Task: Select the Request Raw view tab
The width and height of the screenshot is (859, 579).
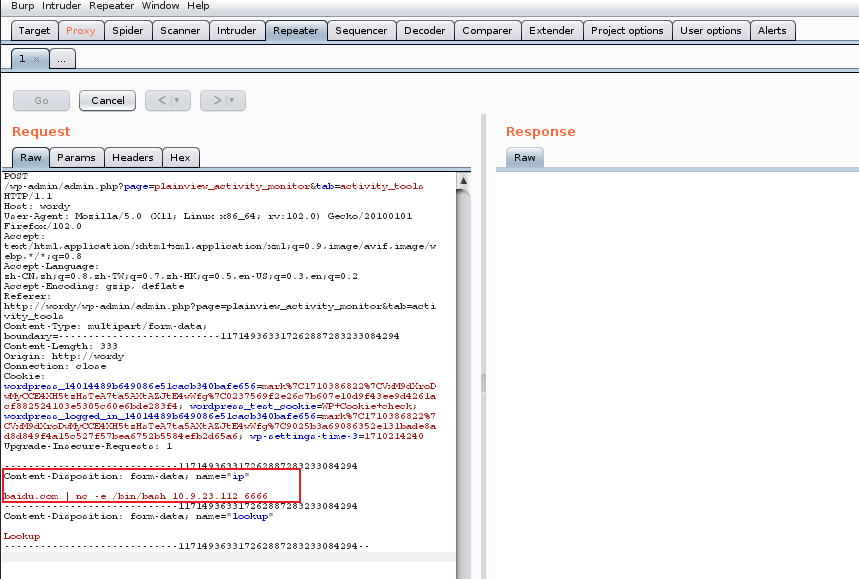Action: click(31, 158)
